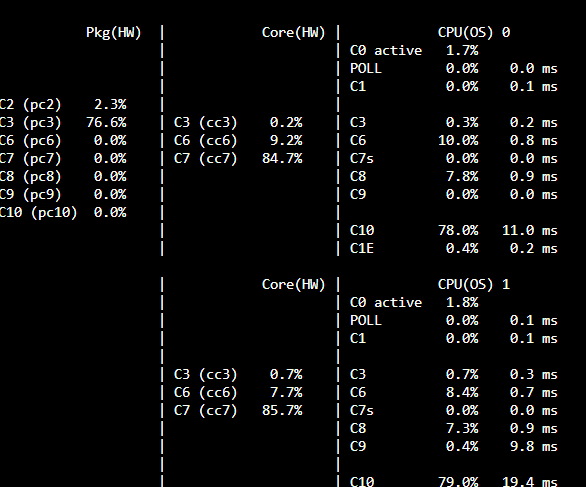The image size is (586, 487).
Task: Click the Pkg(HW) column header
Action: point(114,33)
